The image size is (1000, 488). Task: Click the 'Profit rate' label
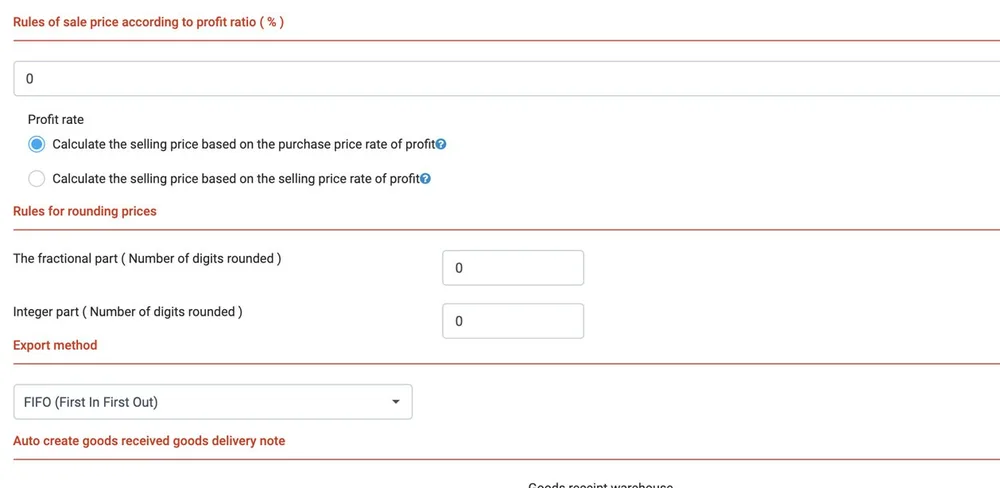(x=56, y=119)
